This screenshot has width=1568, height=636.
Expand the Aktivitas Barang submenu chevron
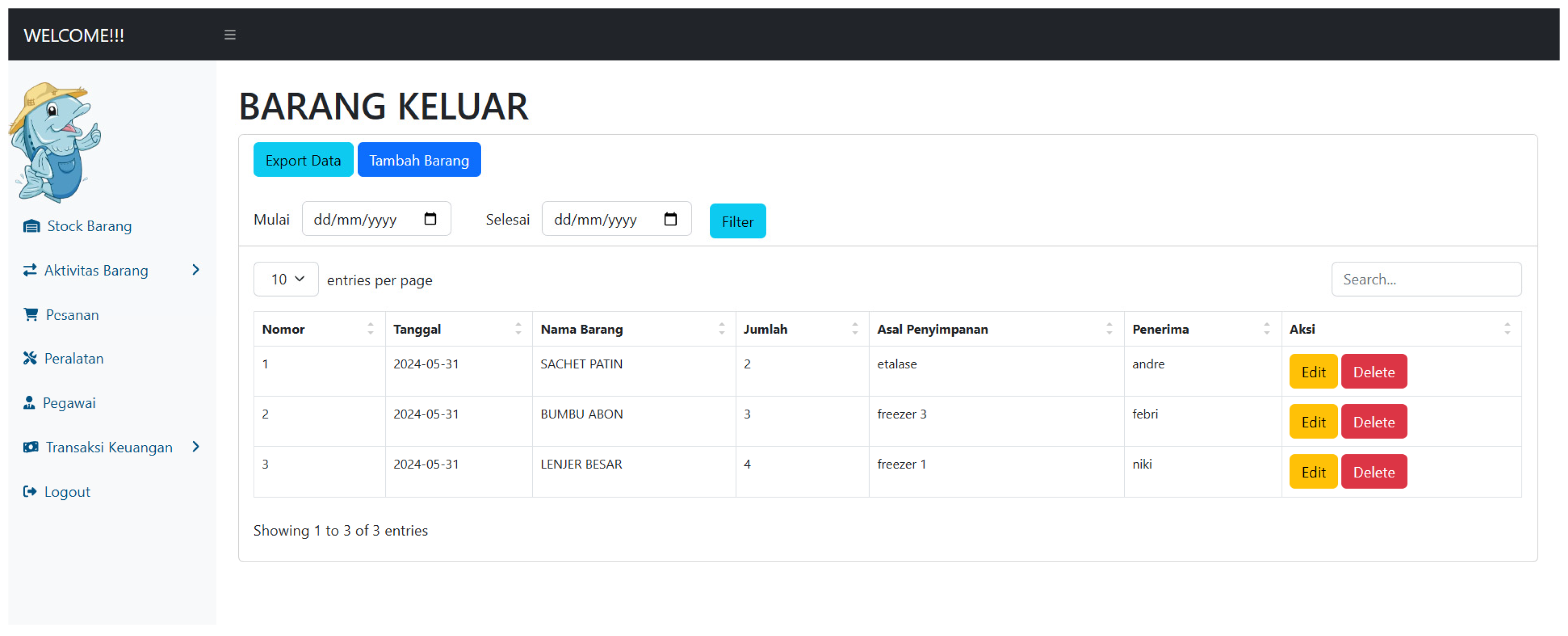[x=195, y=269]
